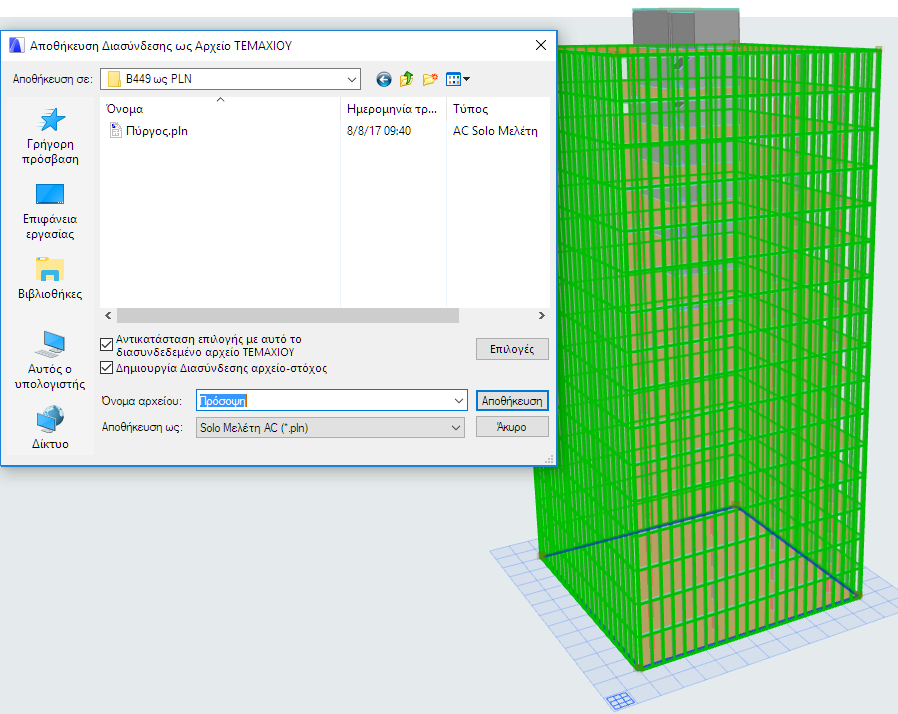Viewport: 898px width, 714px height.
Task: Click the Back navigation arrow icon
Action: point(383,79)
